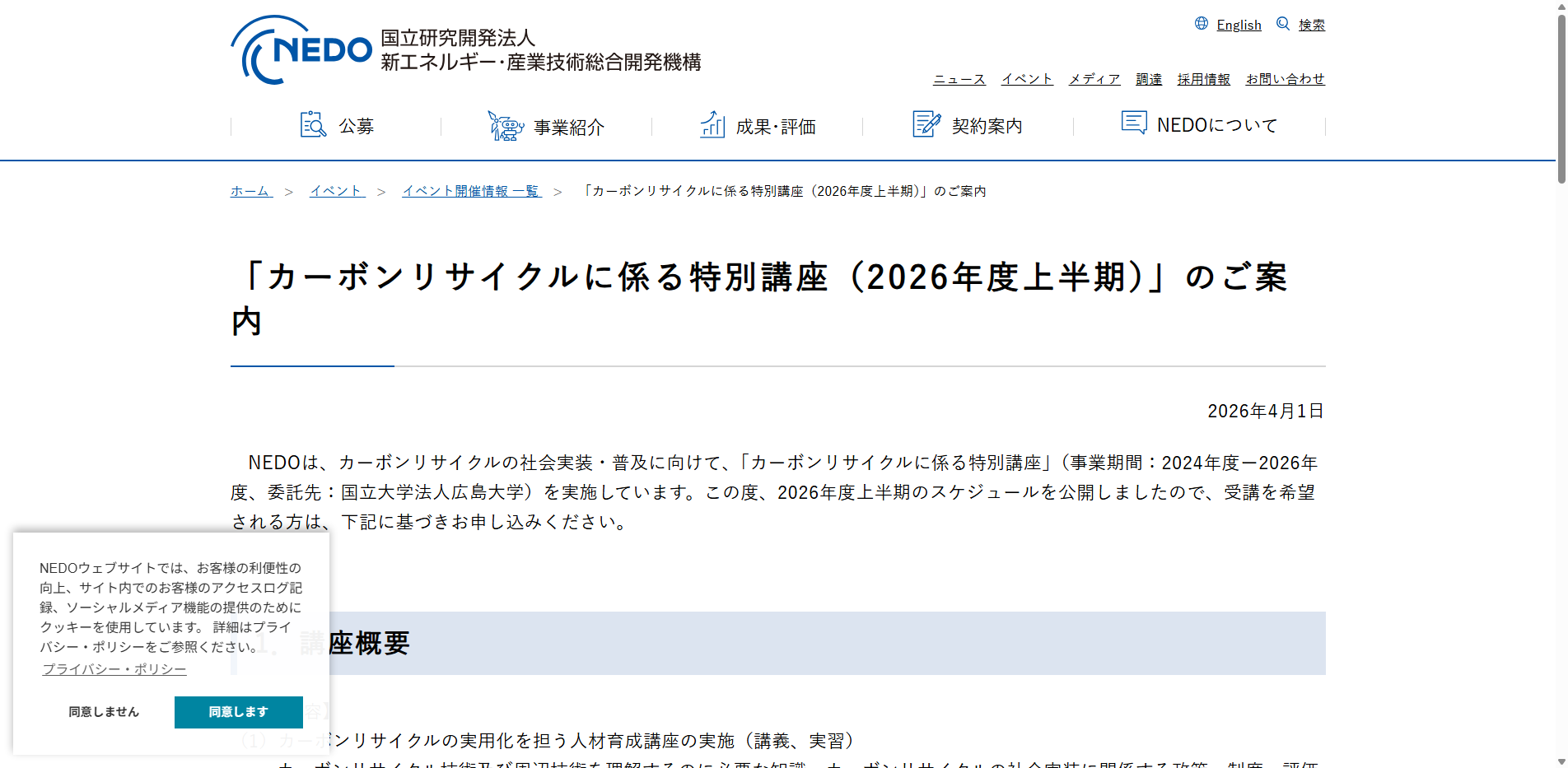The image size is (1568, 768).
Task: Open search with the magnifier icon
Action: pyautogui.click(x=1281, y=24)
